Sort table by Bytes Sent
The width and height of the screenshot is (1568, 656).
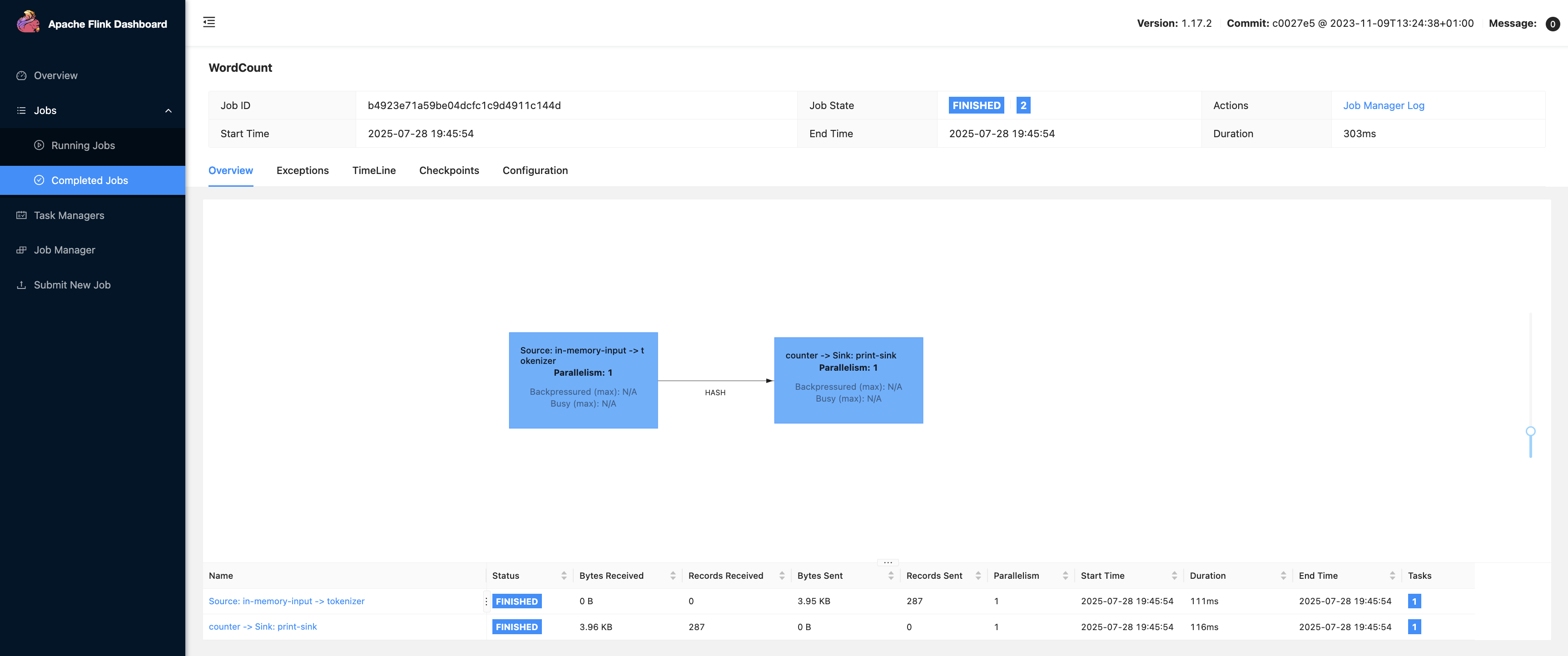[x=891, y=576]
